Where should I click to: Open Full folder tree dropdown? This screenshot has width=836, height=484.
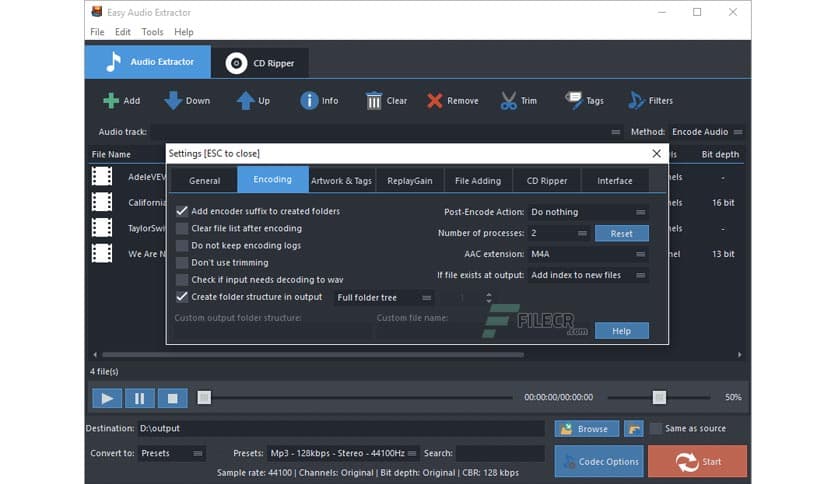pyautogui.click(x=384, y=297)
